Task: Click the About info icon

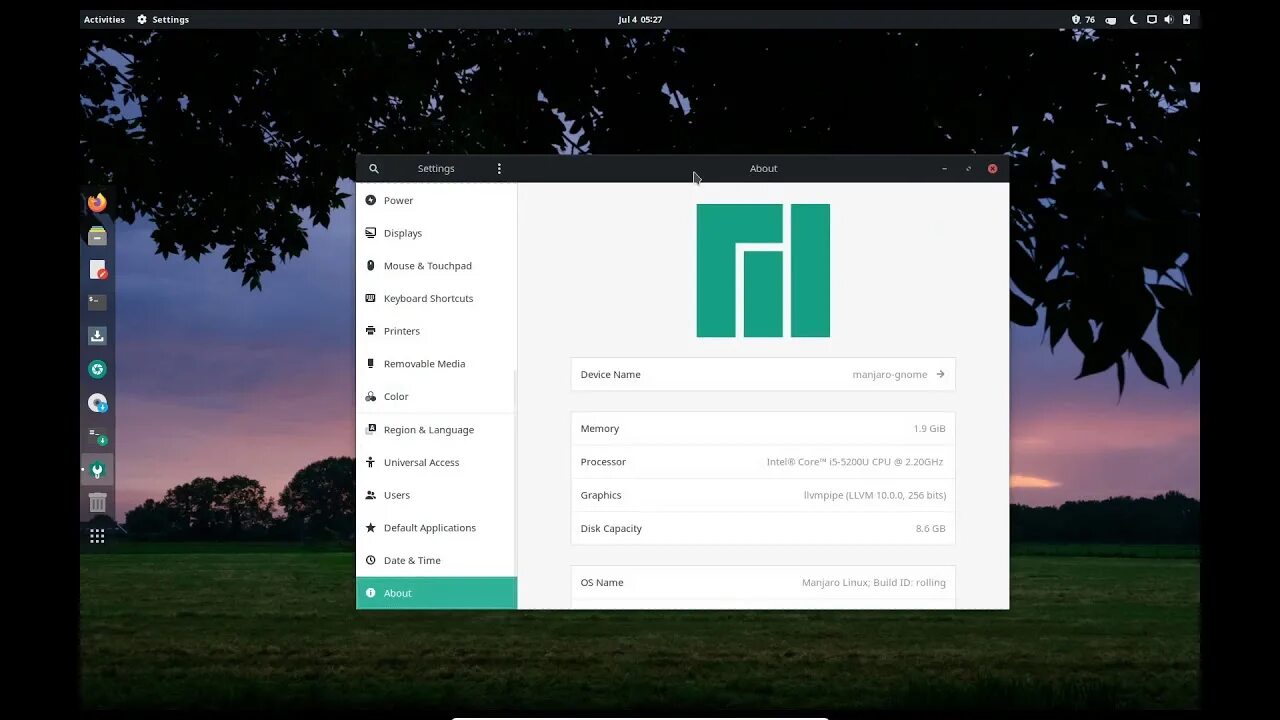Action: click(371, 593)
